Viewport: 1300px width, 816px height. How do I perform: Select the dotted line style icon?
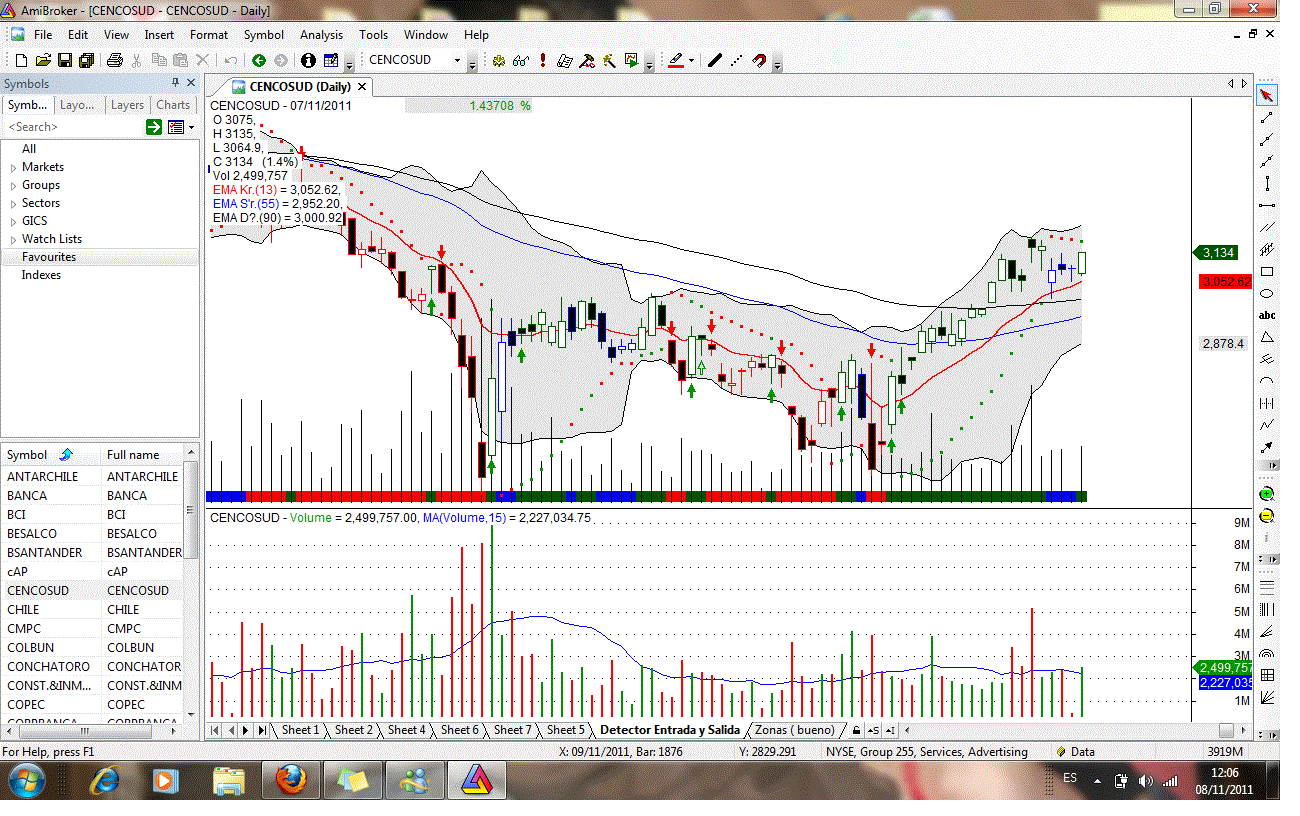737,61
